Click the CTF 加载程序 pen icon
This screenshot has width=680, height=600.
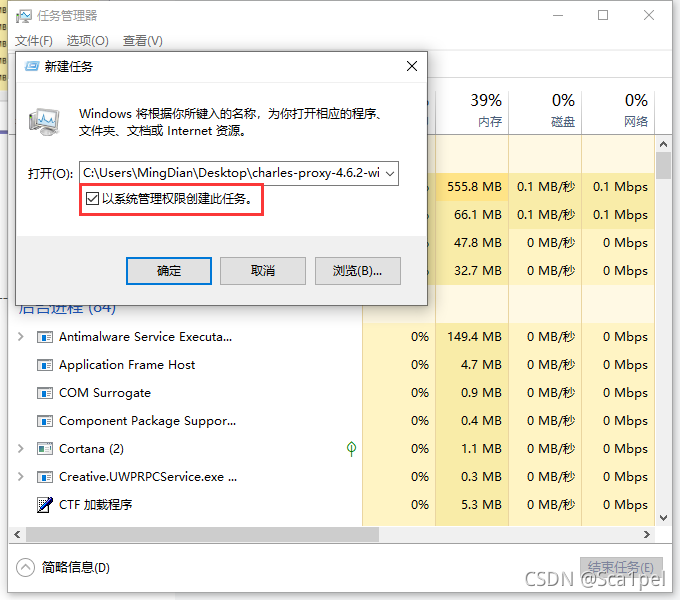point(45,505)
